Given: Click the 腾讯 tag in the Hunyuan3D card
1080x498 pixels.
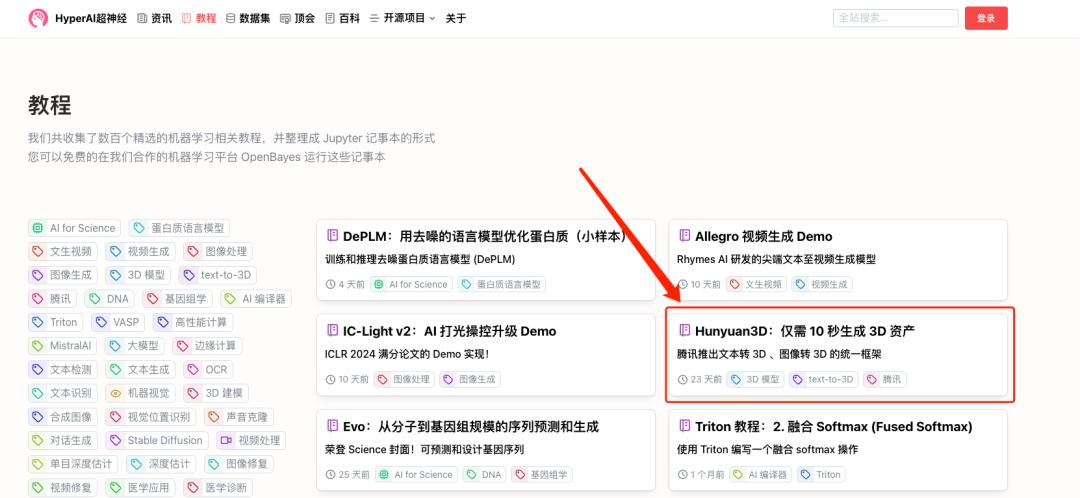Looking at the screenshot, I should (x=885, y=379).
